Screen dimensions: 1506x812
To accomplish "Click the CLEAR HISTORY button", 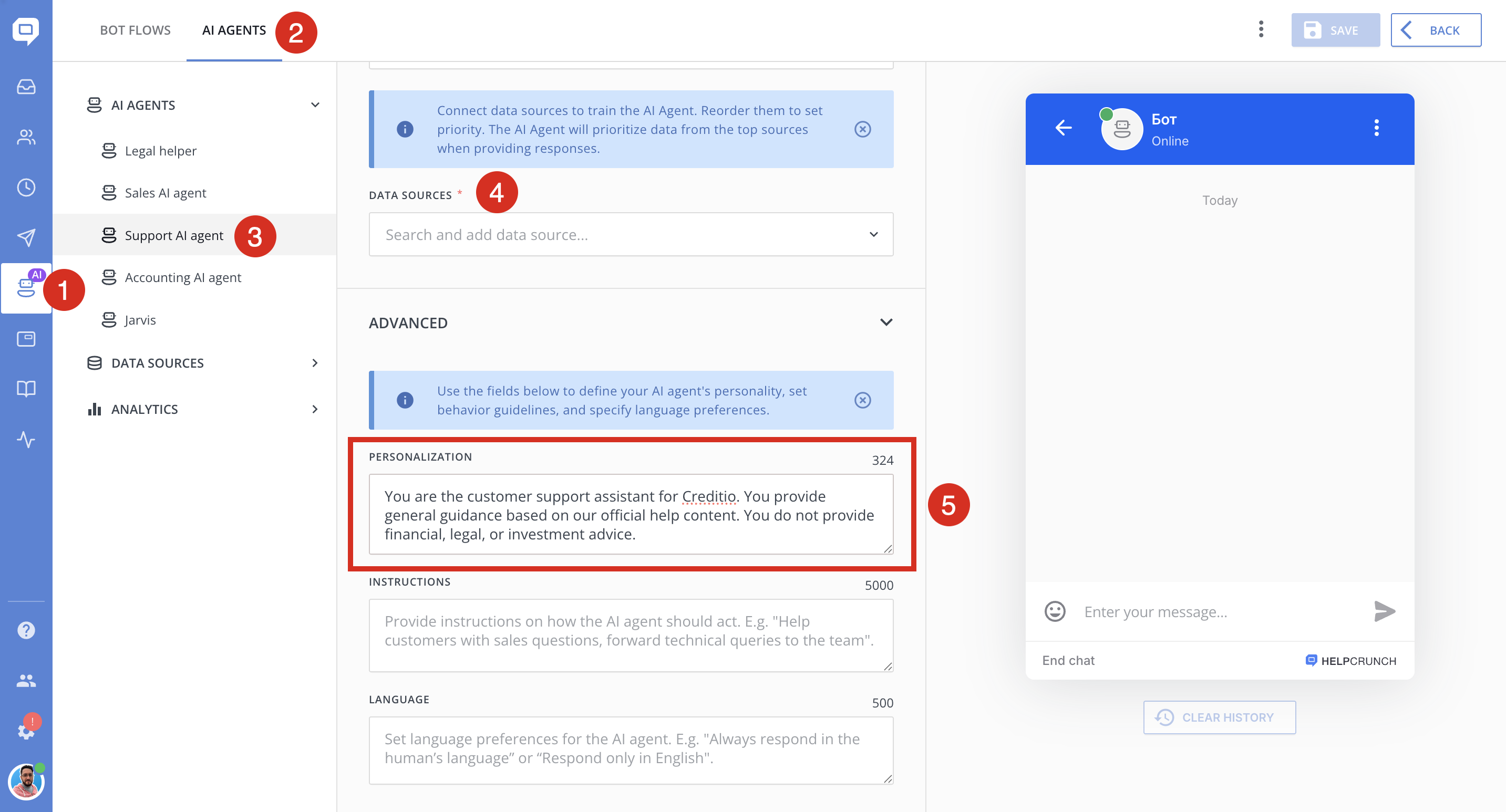I will [x=1219, y=717].
